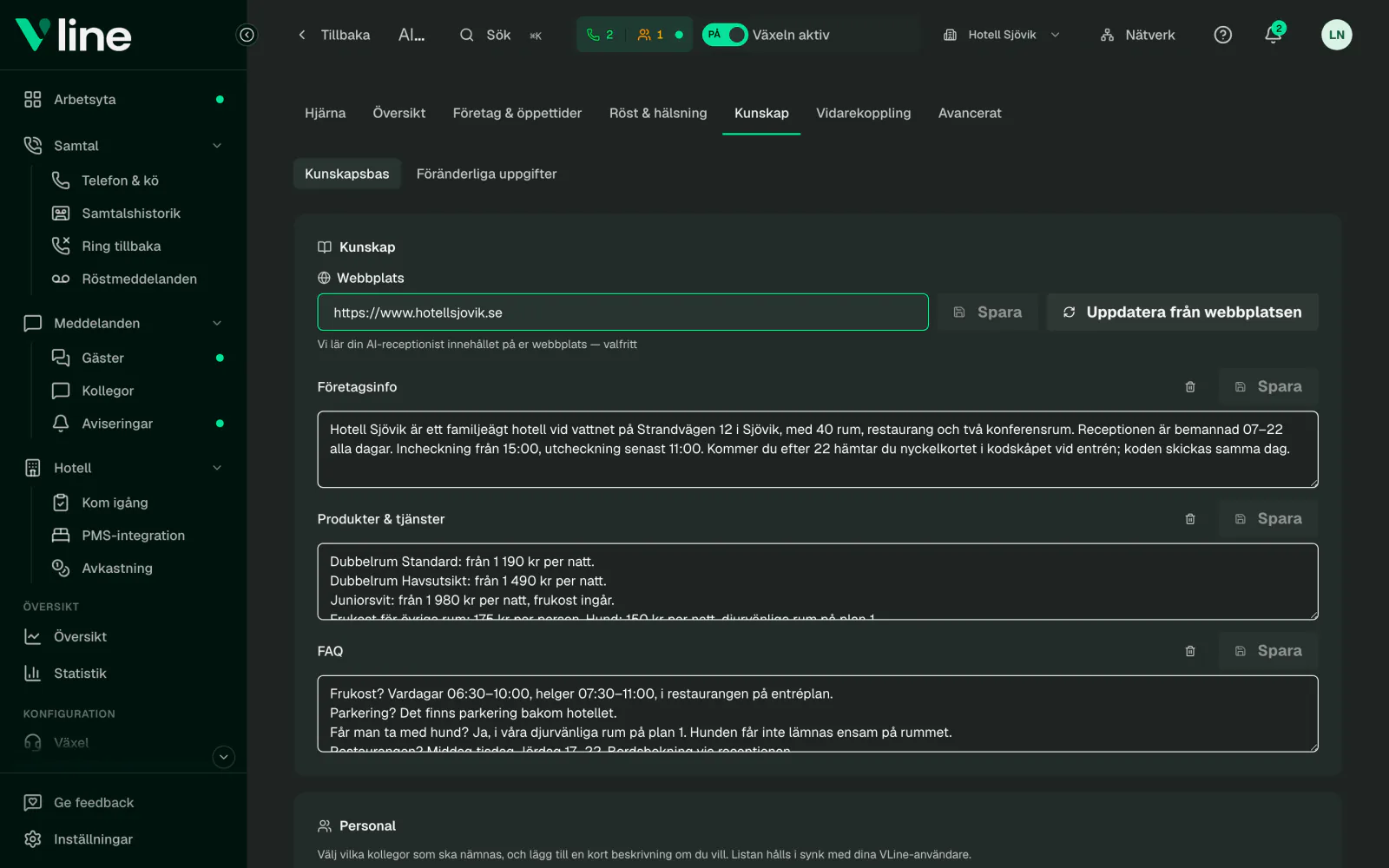The width and height of the screenshot is (1389, 868).
Task: Go back with the Tillbaka button
Action: click(x=334, y=35)
